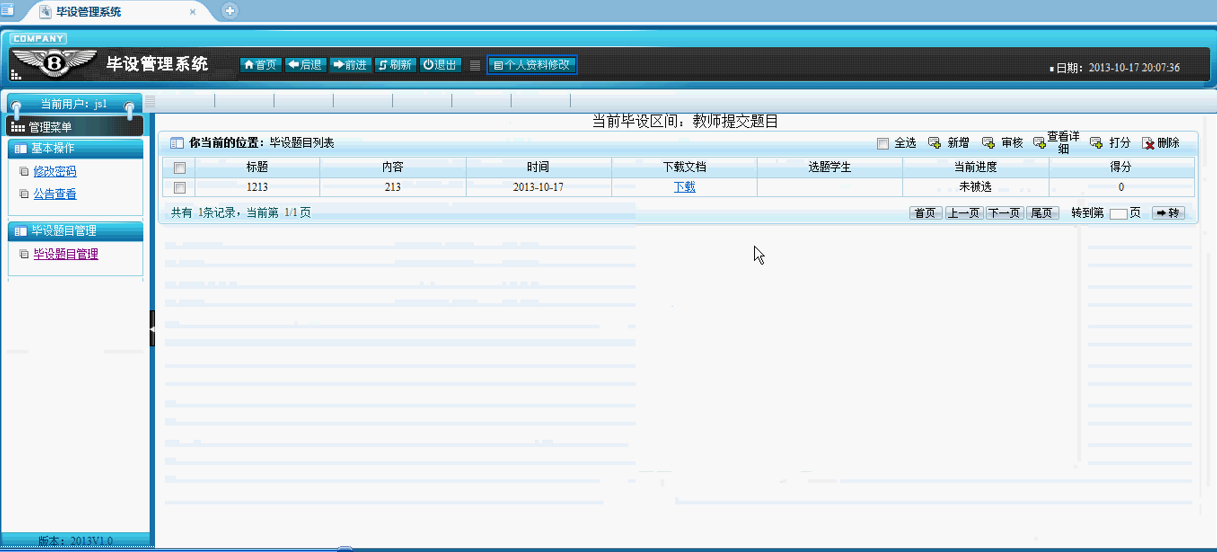Collapse sidebar using the splitter arrow handle
This screenshot has height=552, width=1217.
[152, 328]
